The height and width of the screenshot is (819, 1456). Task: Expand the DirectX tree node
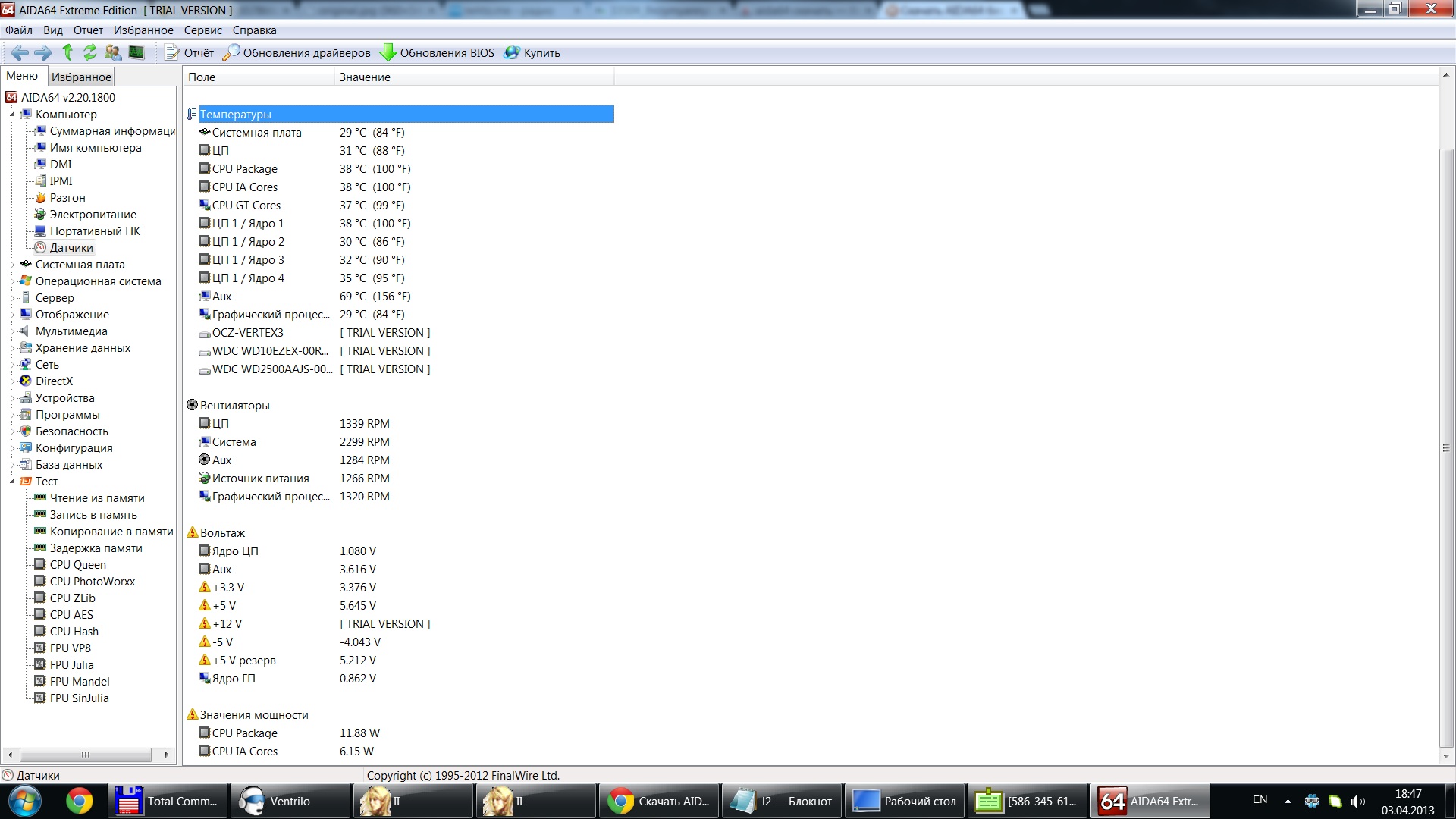[x=12, y=381]
